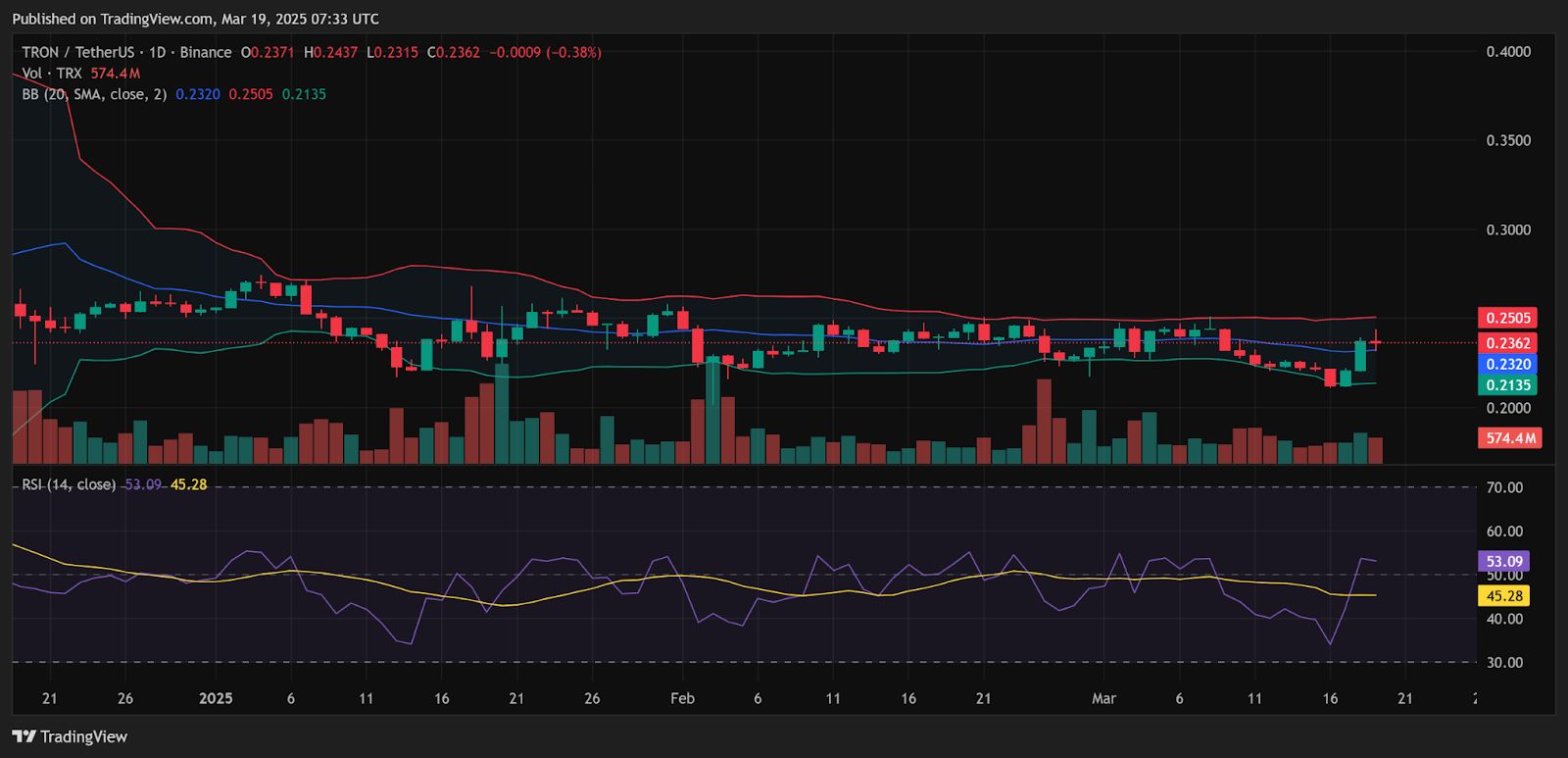1568x758 pixels.
Task: Select the Vol · TRX indicator legend
Action: pos(52,74)
